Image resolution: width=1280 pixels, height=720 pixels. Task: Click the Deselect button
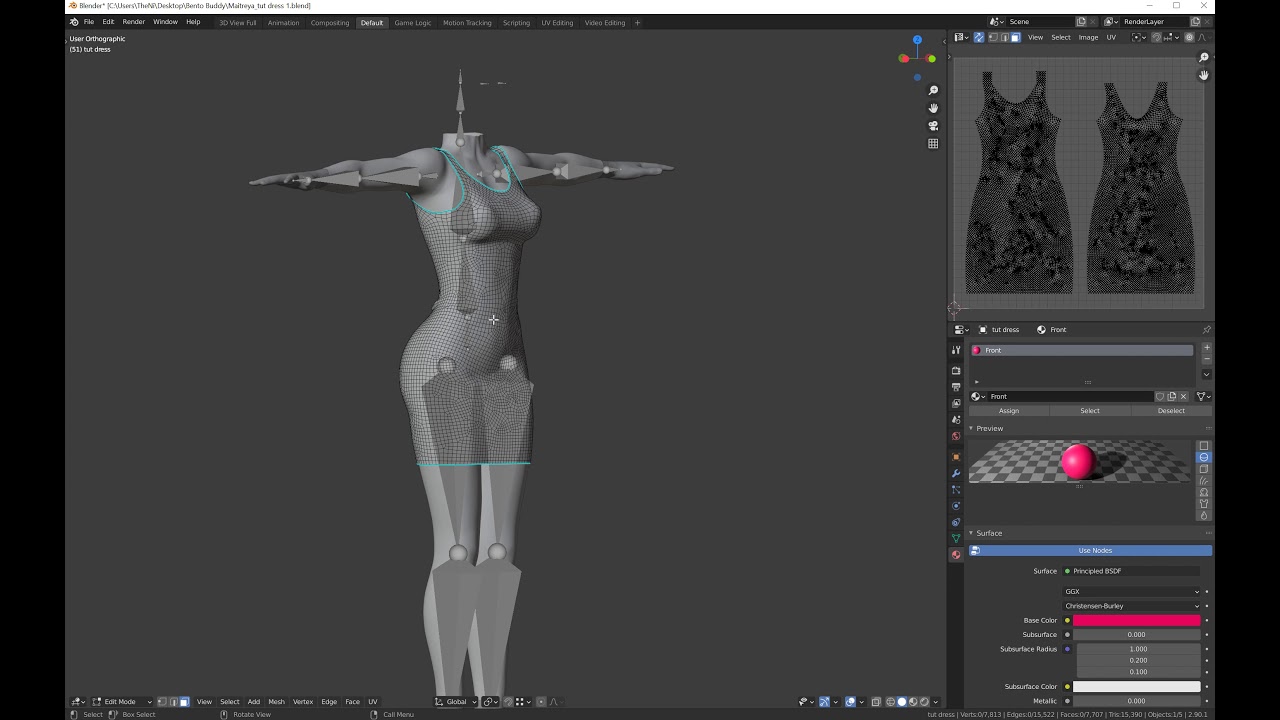click(1171, 411)
